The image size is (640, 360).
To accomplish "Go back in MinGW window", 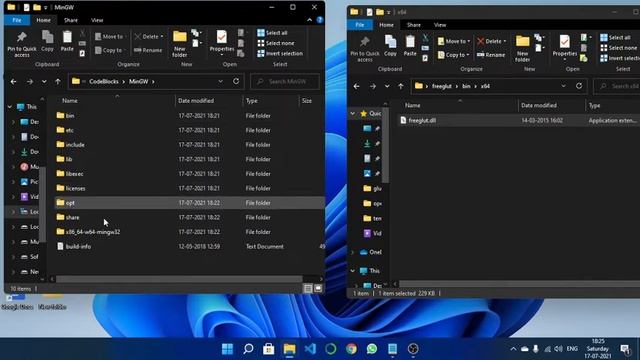I will (13, 82).
